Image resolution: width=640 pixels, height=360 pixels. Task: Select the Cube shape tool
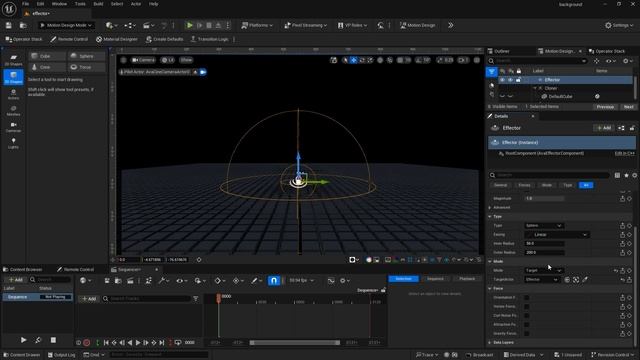tap(47, 56)
